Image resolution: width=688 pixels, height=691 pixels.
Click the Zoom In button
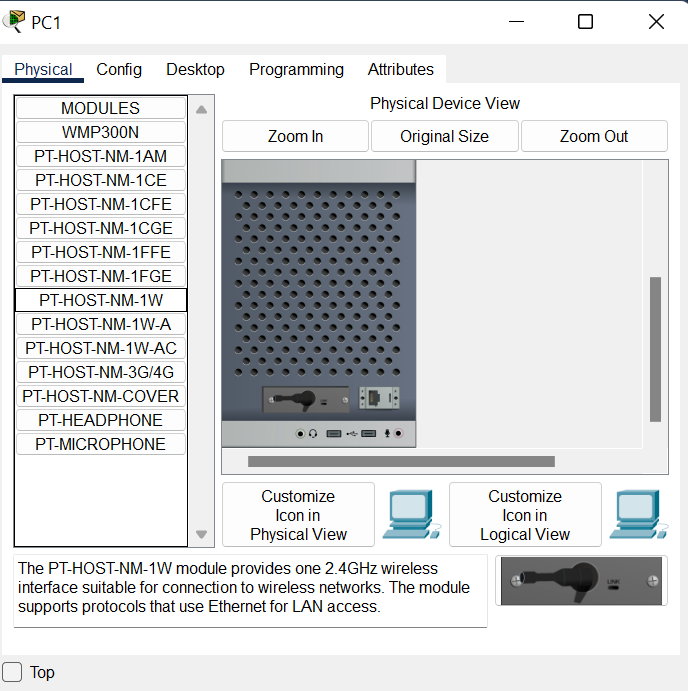tap(295, 136)
